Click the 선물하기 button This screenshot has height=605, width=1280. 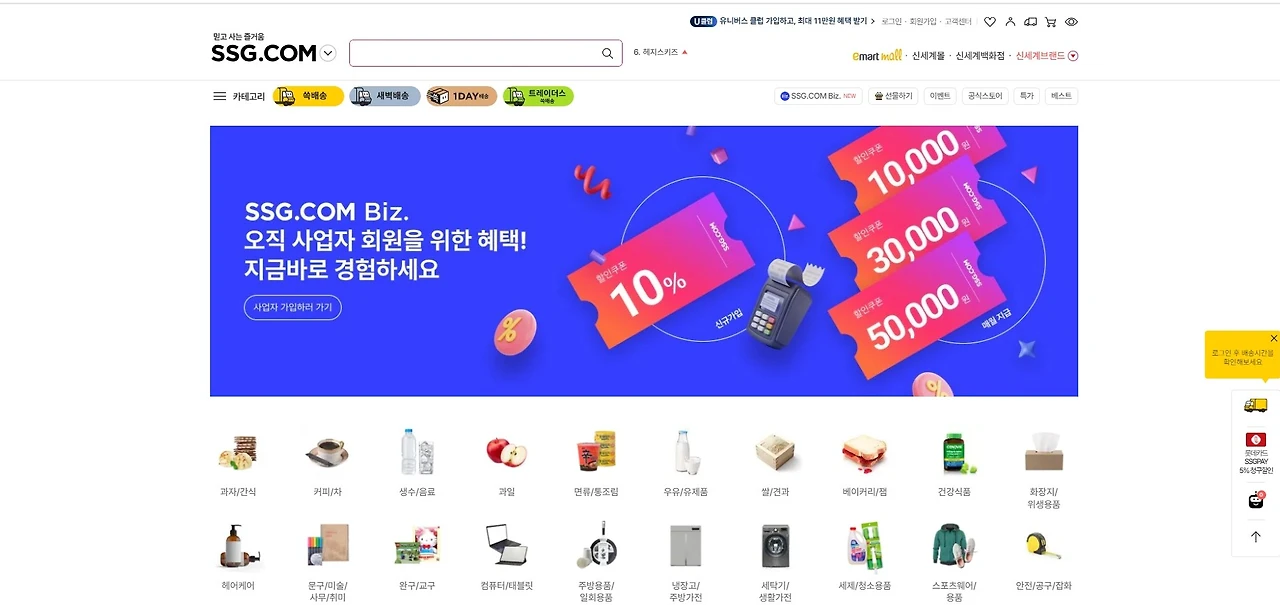893,96
